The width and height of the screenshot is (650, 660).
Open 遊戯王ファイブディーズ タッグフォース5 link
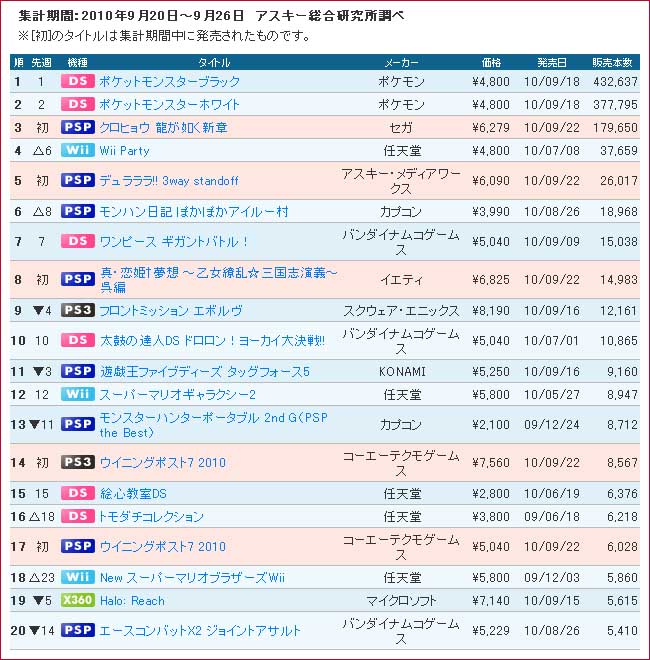tap(205, 372)
